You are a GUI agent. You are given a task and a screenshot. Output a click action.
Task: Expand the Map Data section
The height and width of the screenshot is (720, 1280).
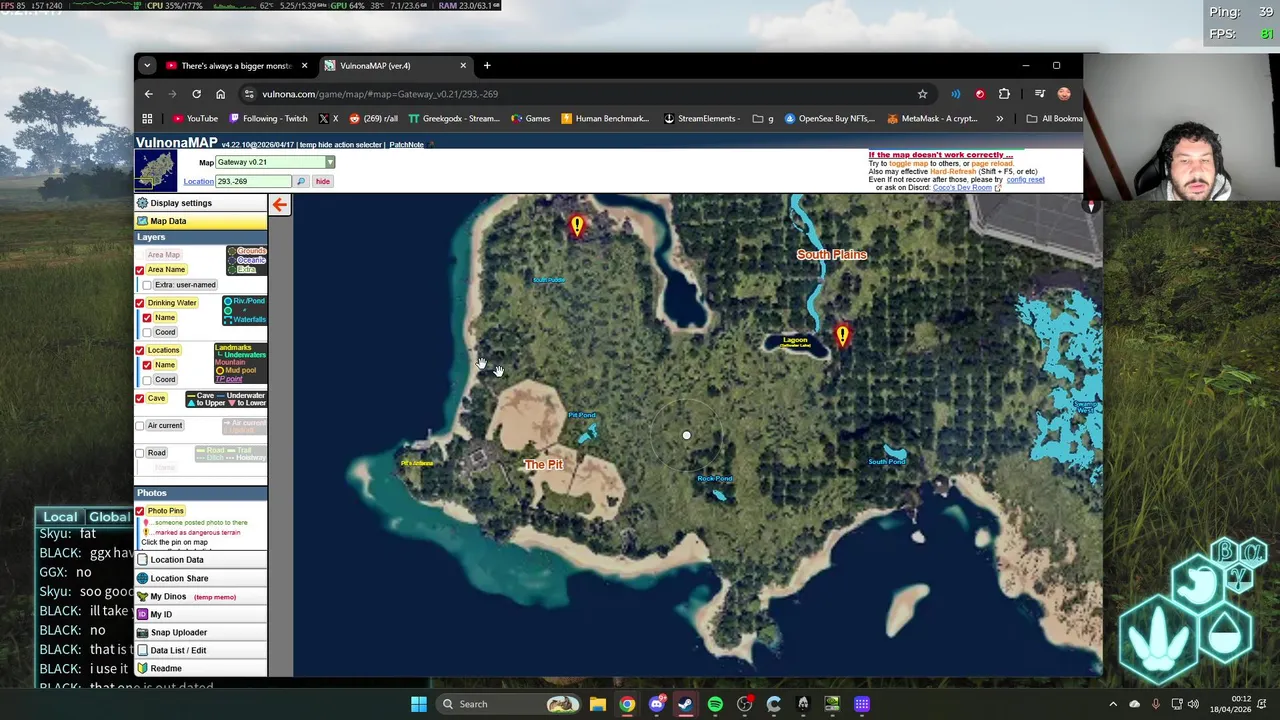[201, 221]
